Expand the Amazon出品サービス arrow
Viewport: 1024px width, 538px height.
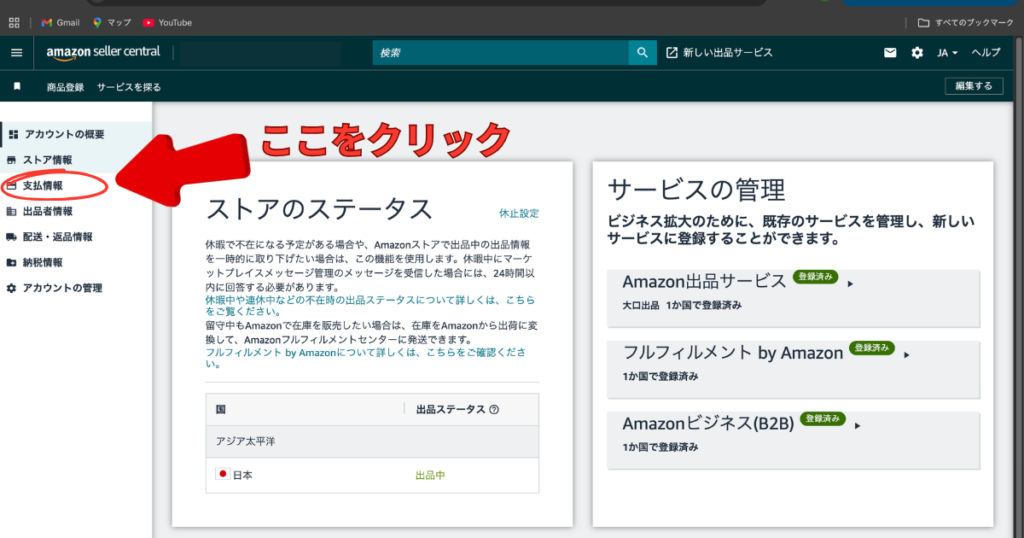[850, 284]
